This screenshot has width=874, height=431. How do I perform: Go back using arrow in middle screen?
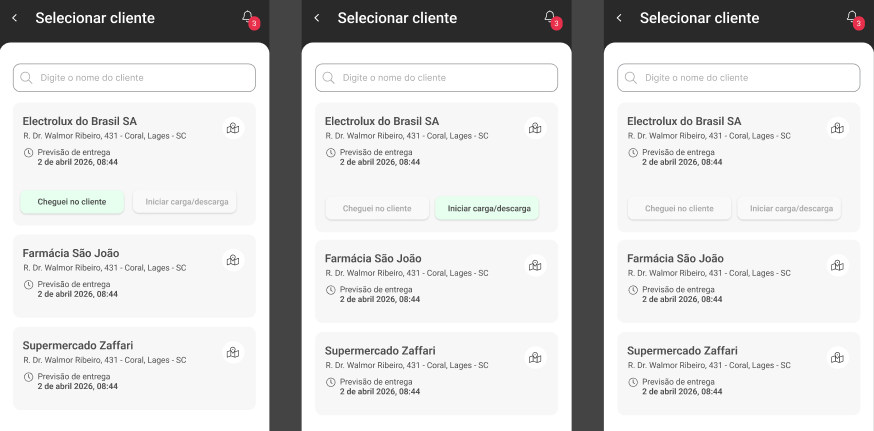tap(317, 18)
